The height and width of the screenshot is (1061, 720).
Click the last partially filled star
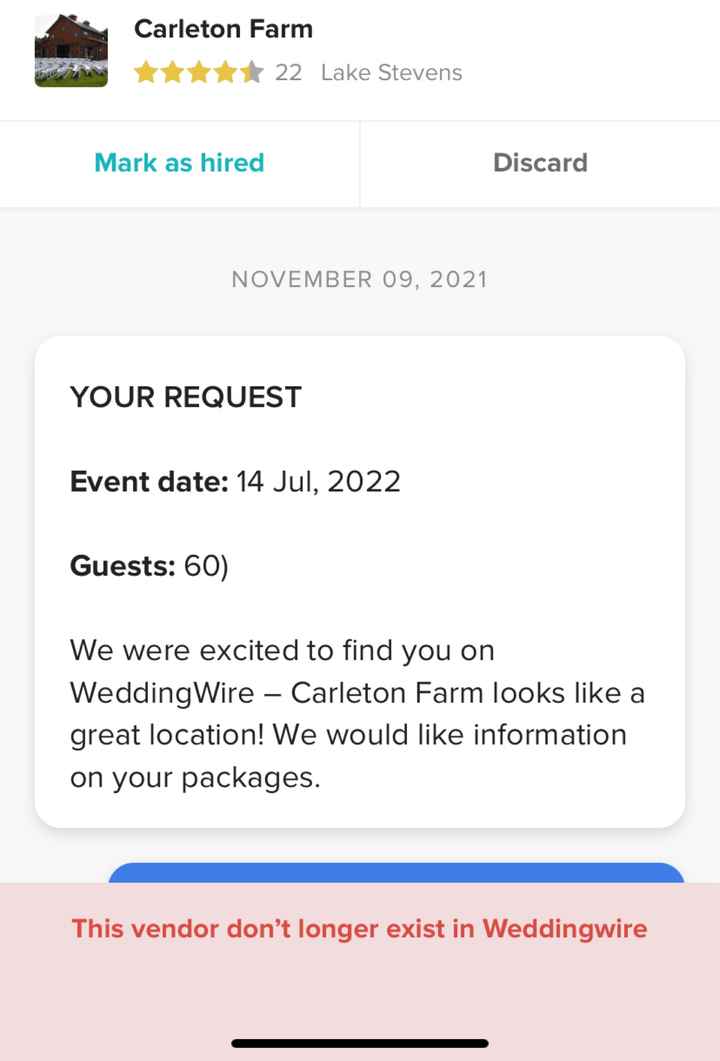253,73
